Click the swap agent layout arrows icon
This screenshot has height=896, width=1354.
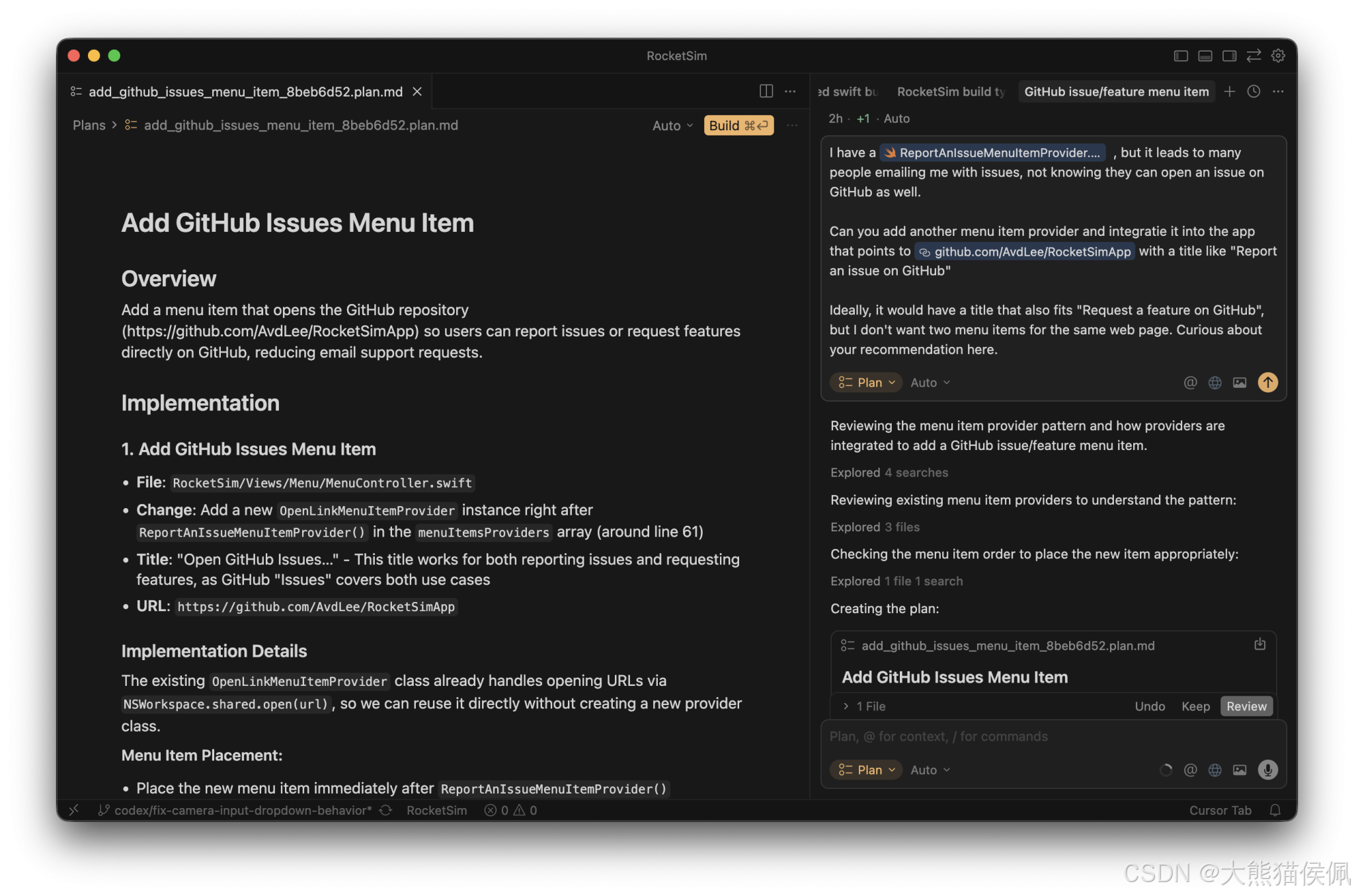(1254, 56)
